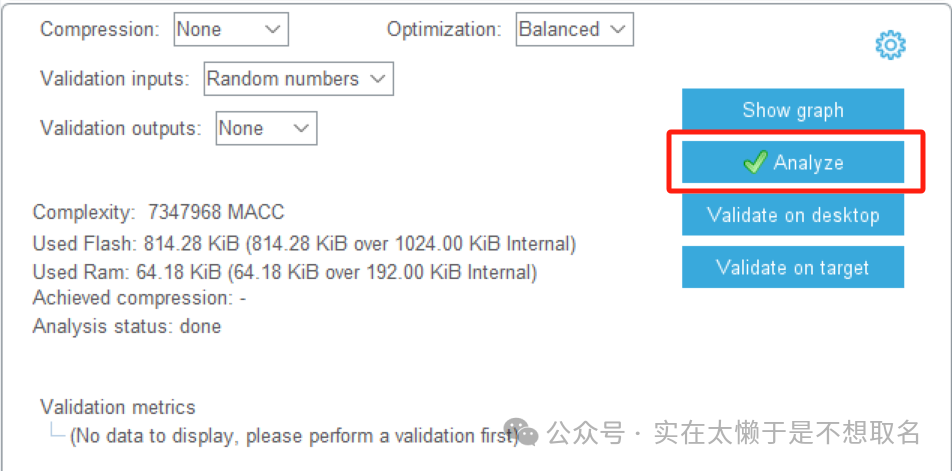Click the Achieved compression line
Image resolution: width=952 pixels, height=471 pixels.
139,298
